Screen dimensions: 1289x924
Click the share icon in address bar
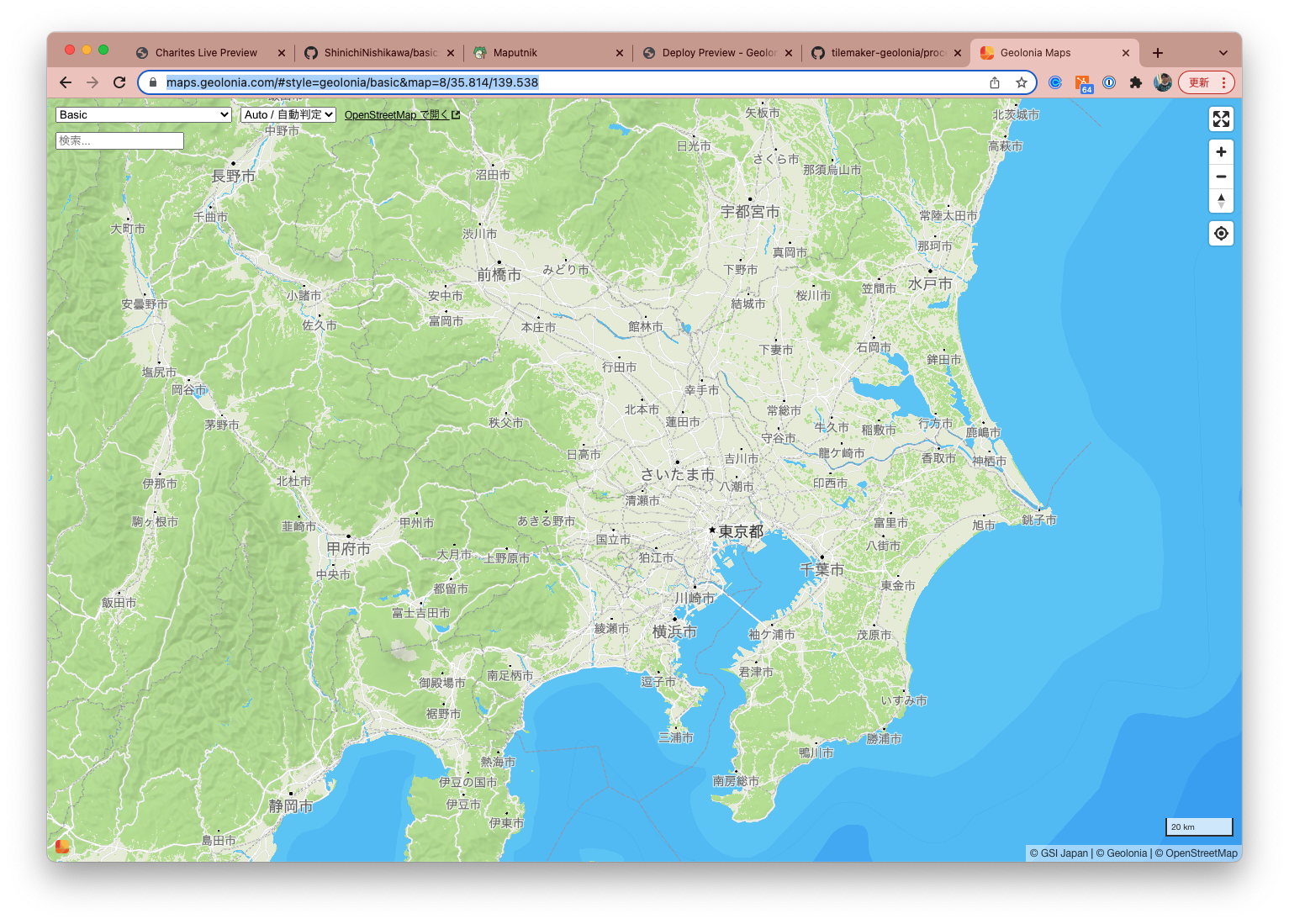click(x=995, y=82)
